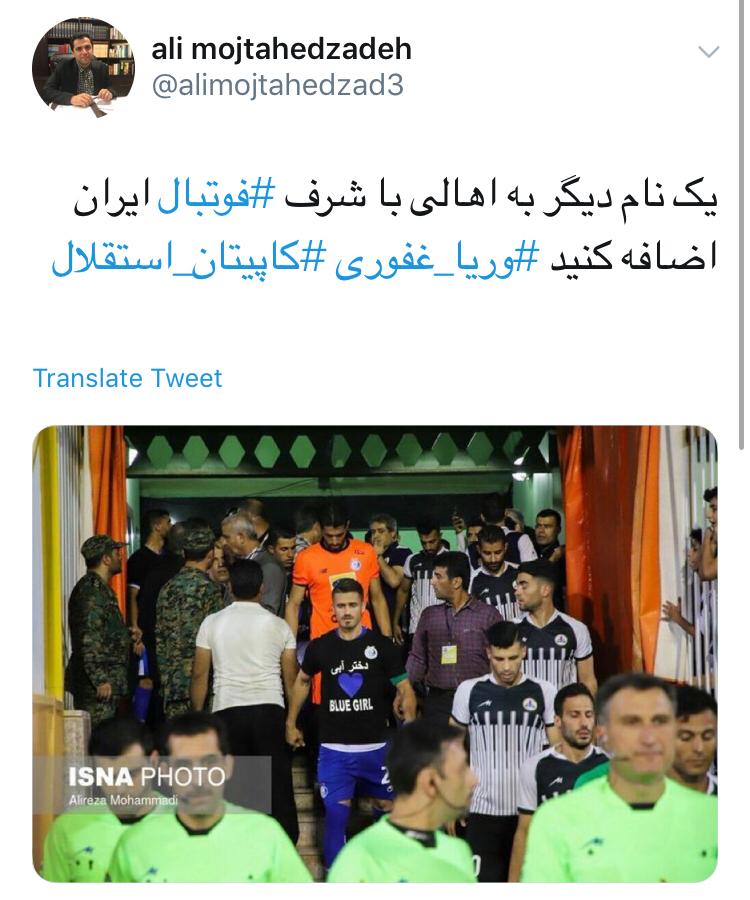Click the Alireza Mohammadi photo credit

coord(123,800)
